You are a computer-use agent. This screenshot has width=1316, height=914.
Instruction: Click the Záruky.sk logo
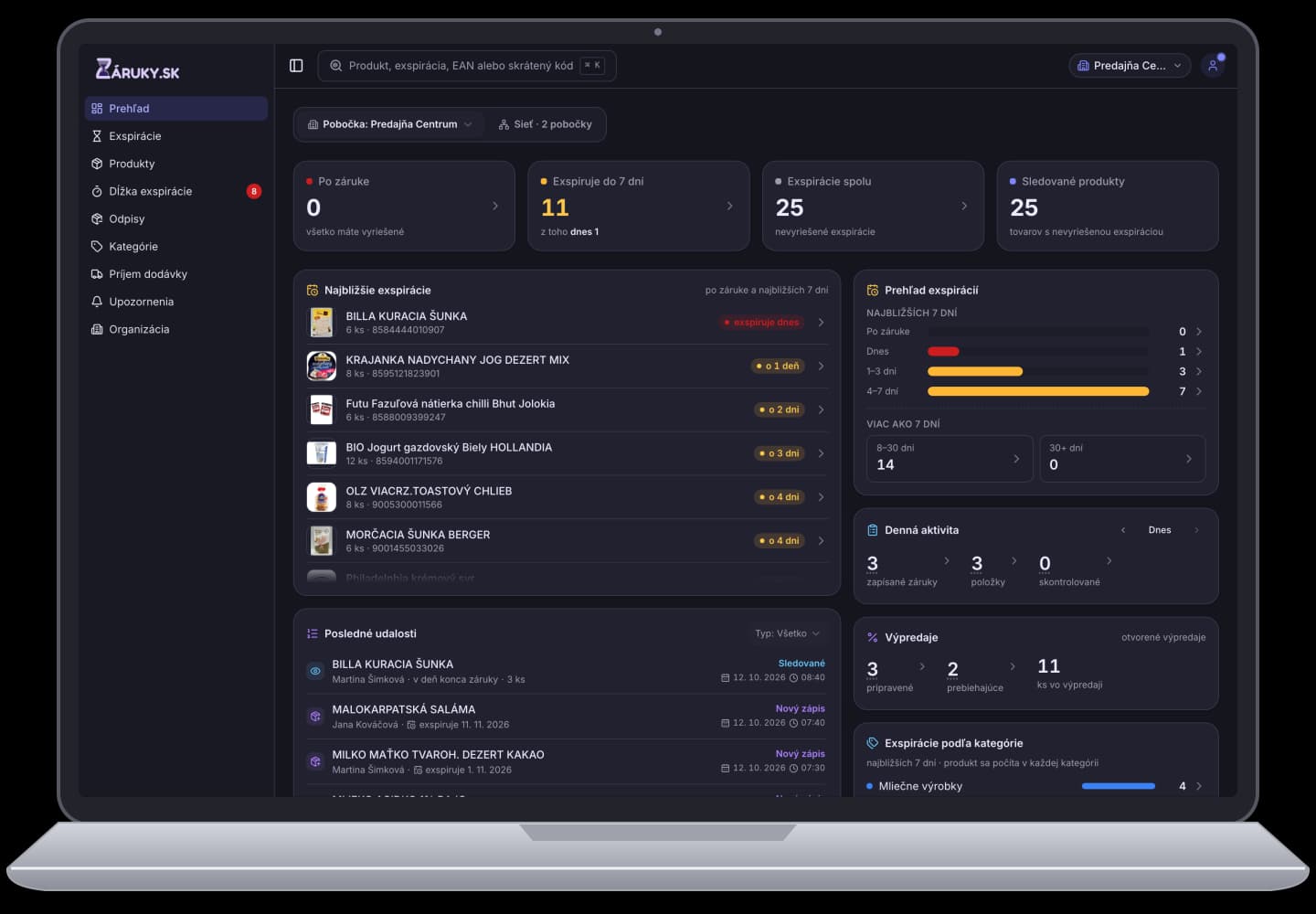tap(138, 69)
